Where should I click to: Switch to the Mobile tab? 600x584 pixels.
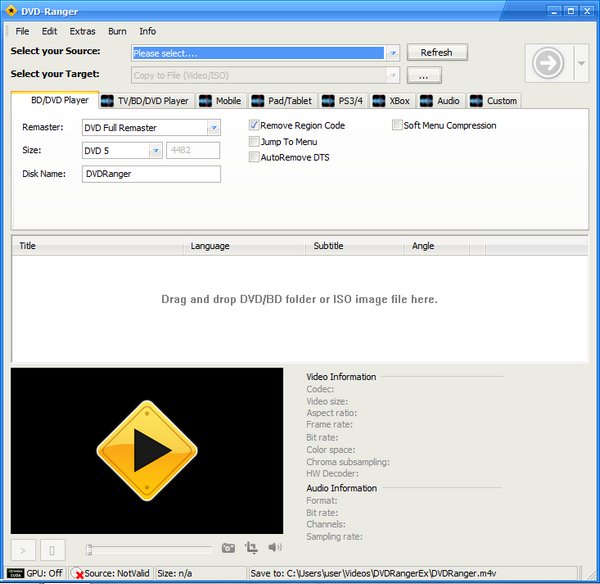click(220, 101)
